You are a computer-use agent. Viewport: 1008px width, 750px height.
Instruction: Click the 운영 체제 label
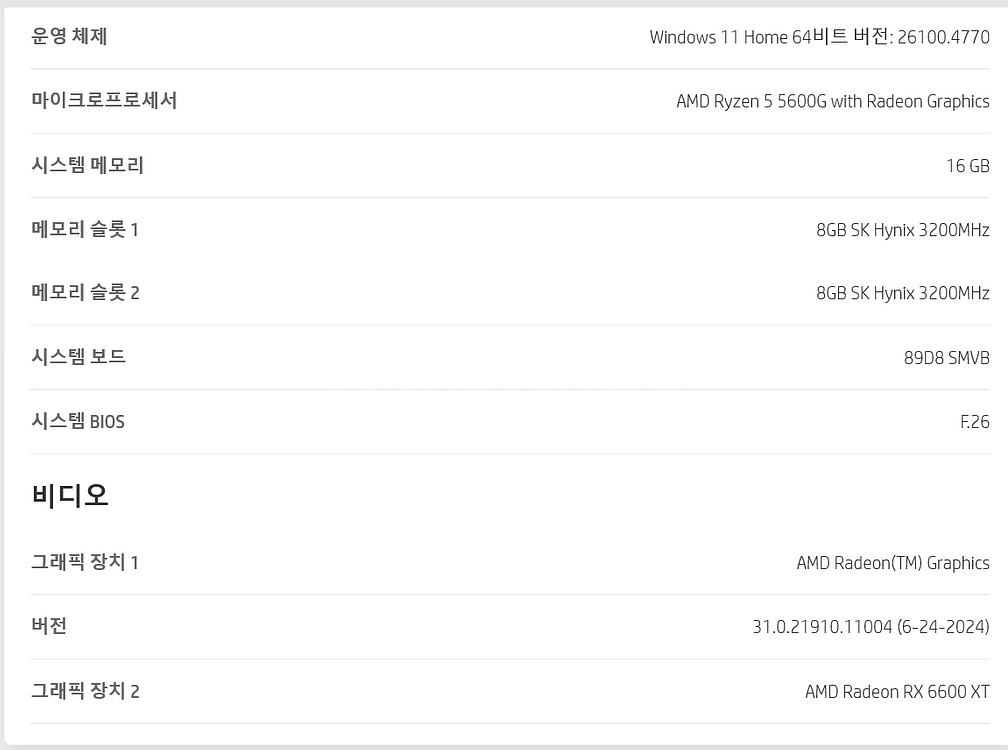69,36
